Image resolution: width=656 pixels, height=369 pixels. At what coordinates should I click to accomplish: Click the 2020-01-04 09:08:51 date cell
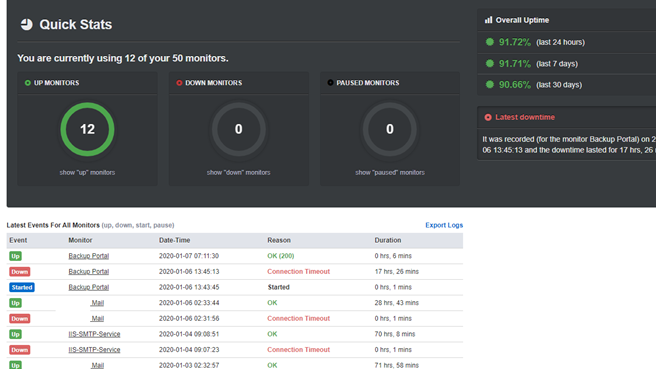click(x=189, y=334)
